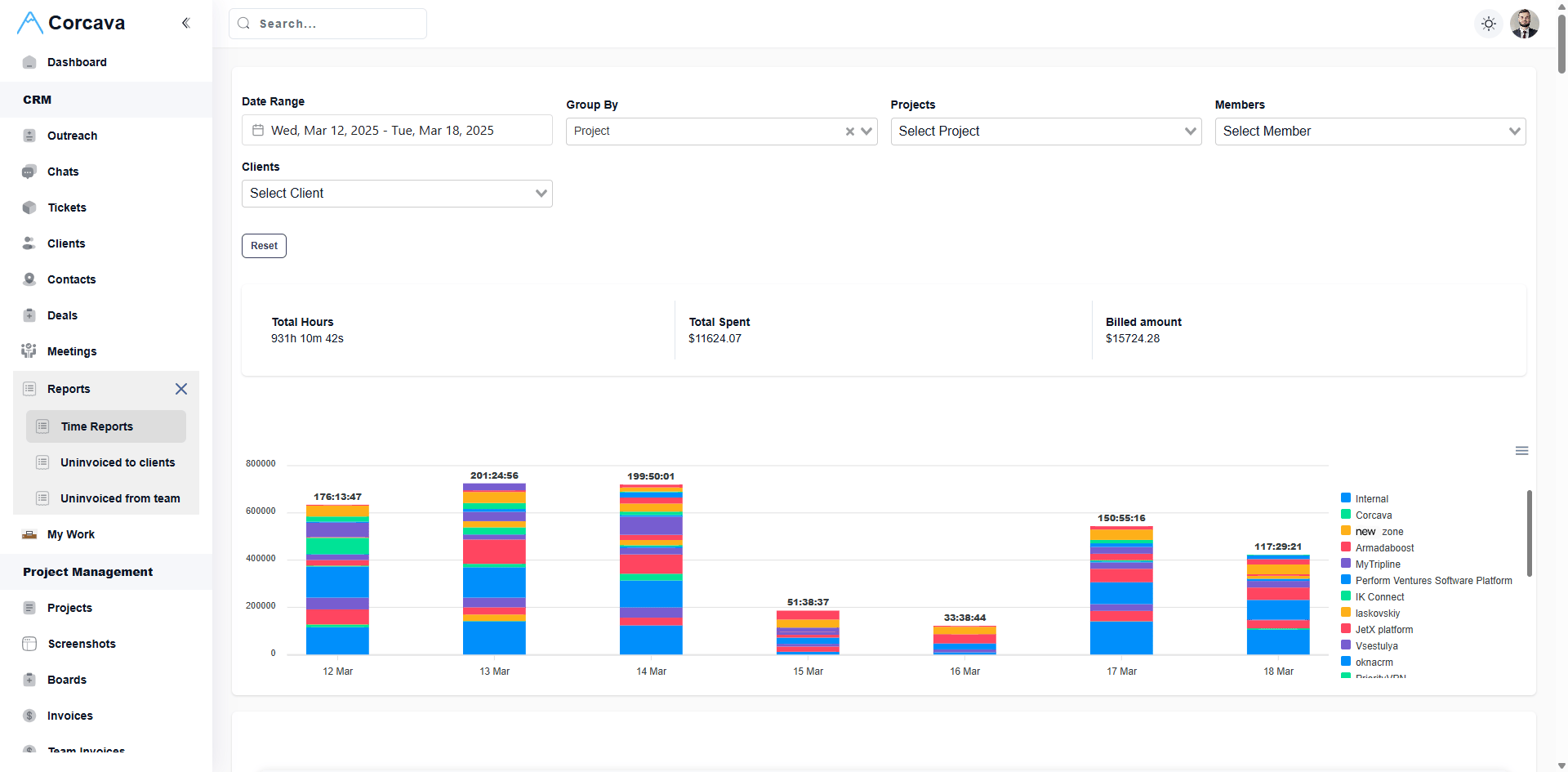
Task: Go to Uninvoiced from team report
Action: (x=120, y=498)
